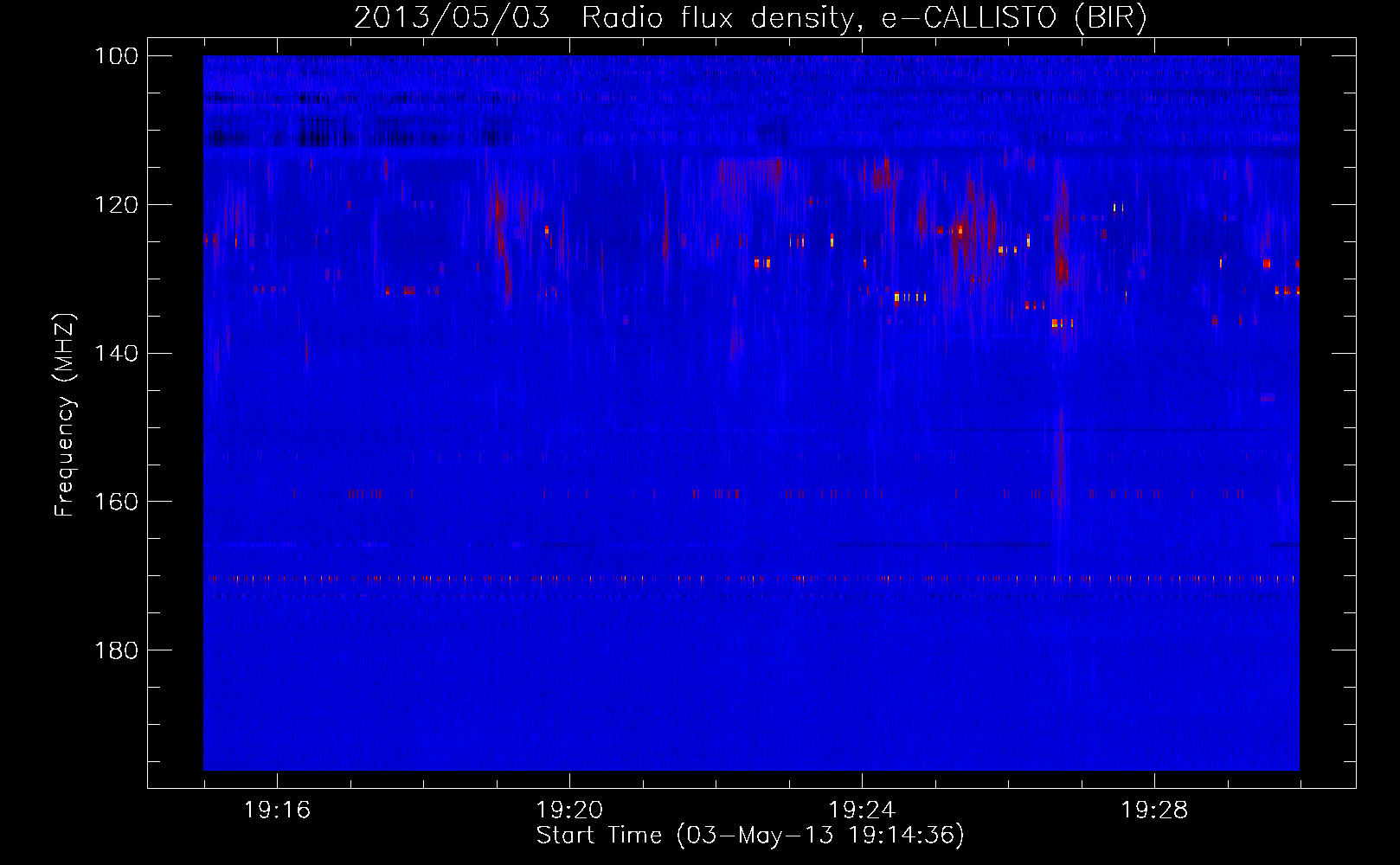This screenshot has height=865, width=1400.
Task: Click the 19:28 time tick label
Action: 1154,811
